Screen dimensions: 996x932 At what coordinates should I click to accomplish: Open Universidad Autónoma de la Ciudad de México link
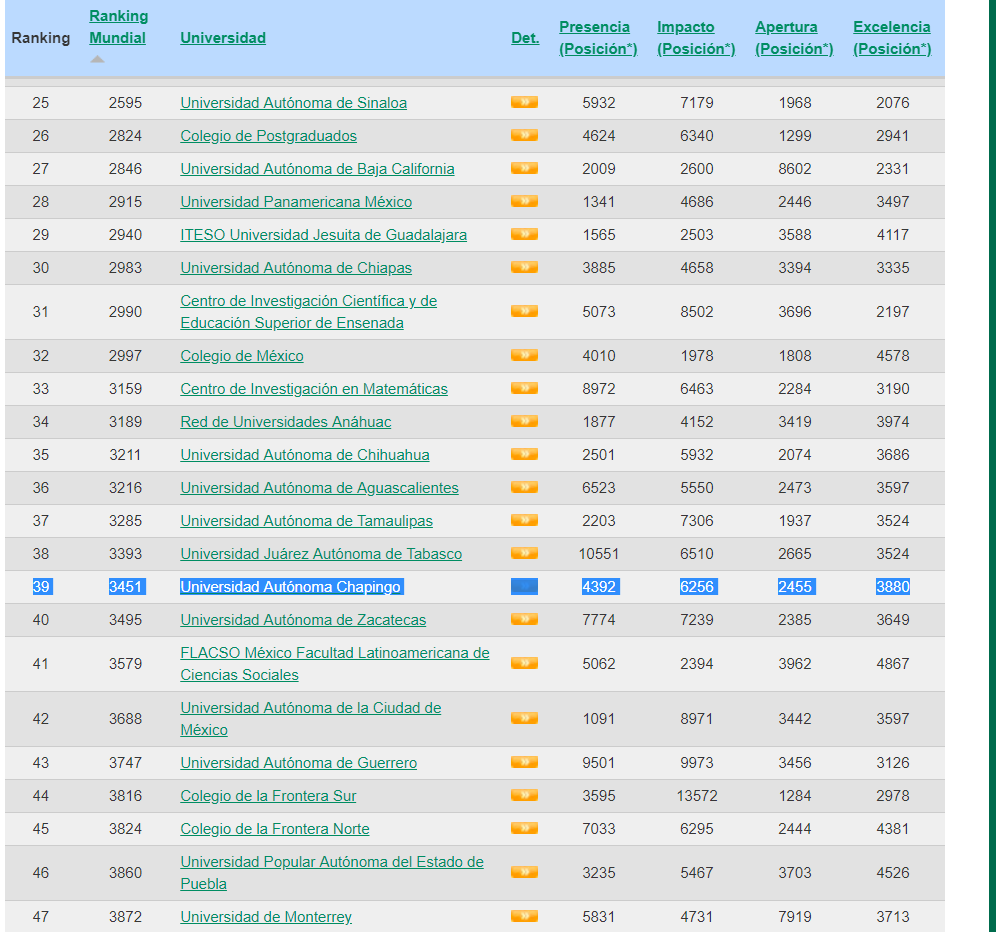point(311,719)
